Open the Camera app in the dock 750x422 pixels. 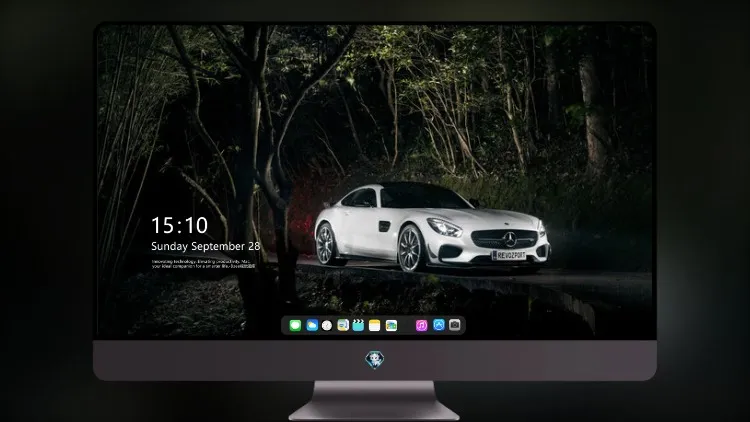click(x=455, y=325)
